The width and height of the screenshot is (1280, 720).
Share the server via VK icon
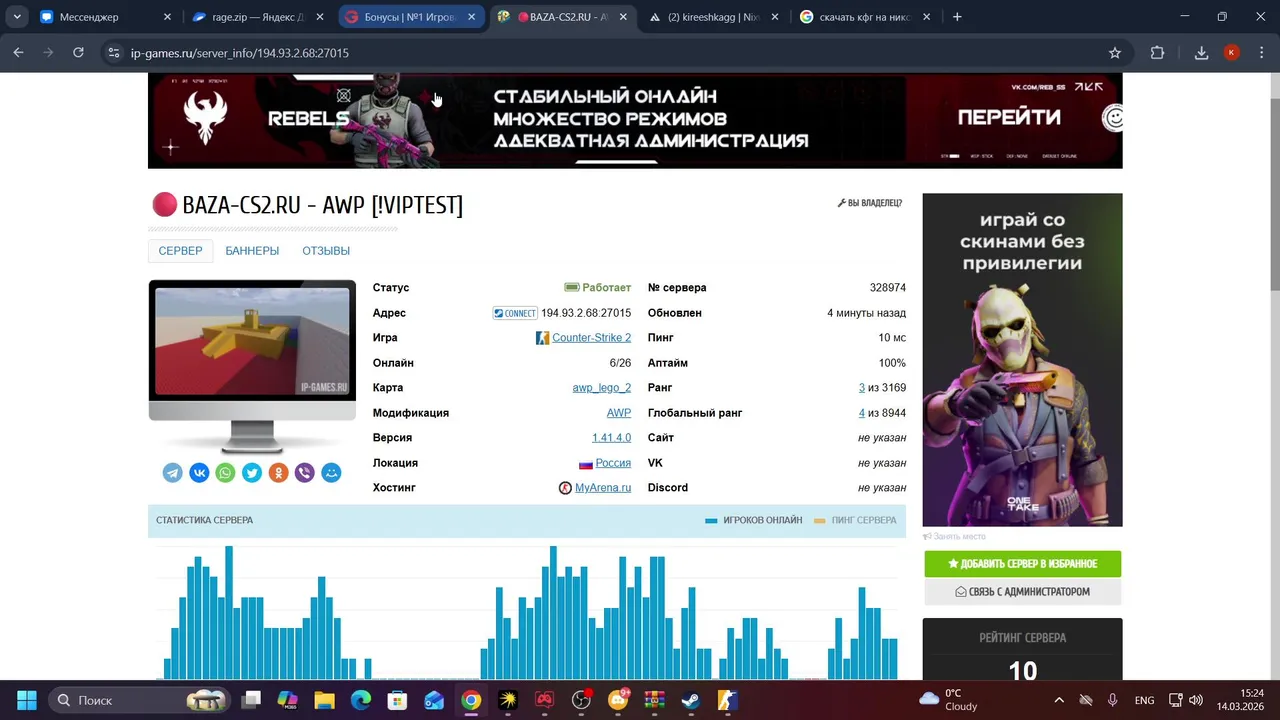pos(199,473)
